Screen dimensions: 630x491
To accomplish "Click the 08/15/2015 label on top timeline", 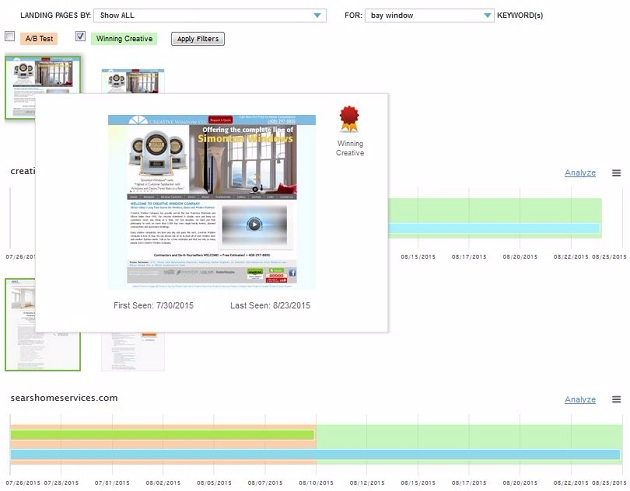I will 418,257.
